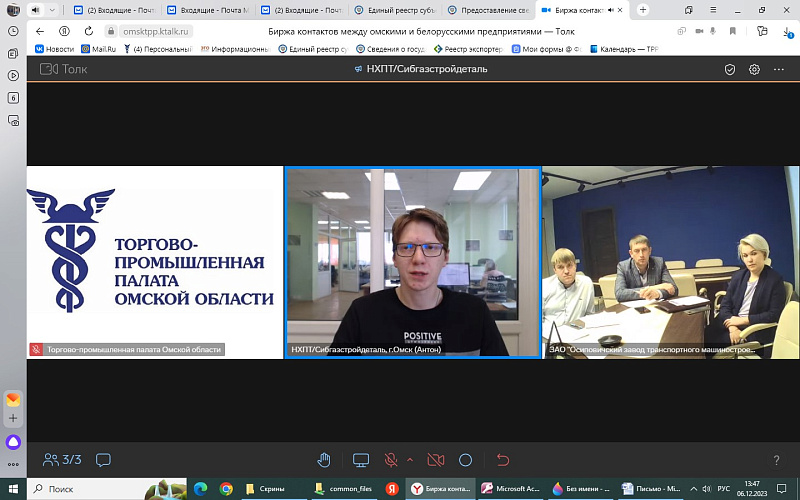
Task: Switch to Предоставление све tab
Action: 488,10
